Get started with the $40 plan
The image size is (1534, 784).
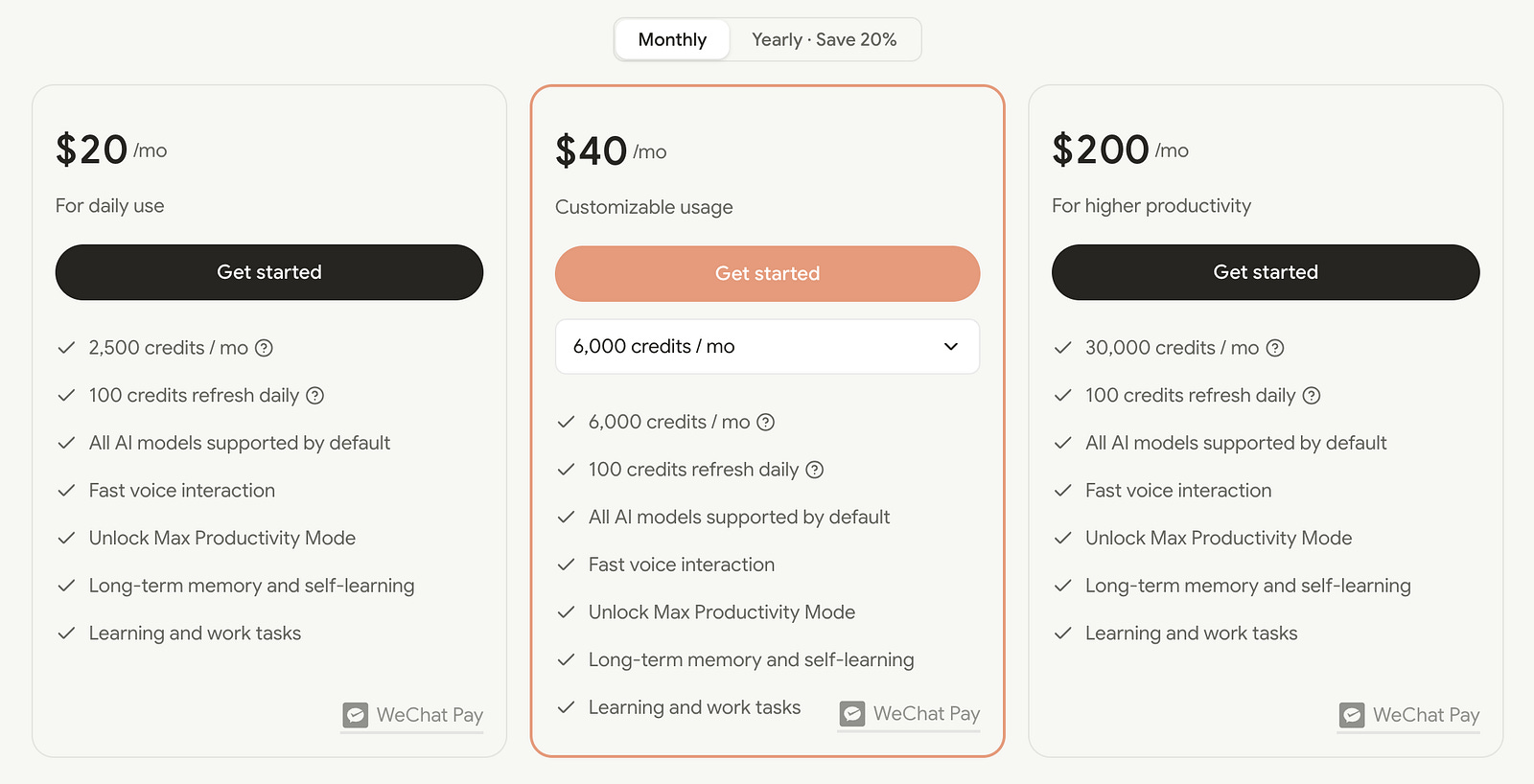[x=767, y=273]
